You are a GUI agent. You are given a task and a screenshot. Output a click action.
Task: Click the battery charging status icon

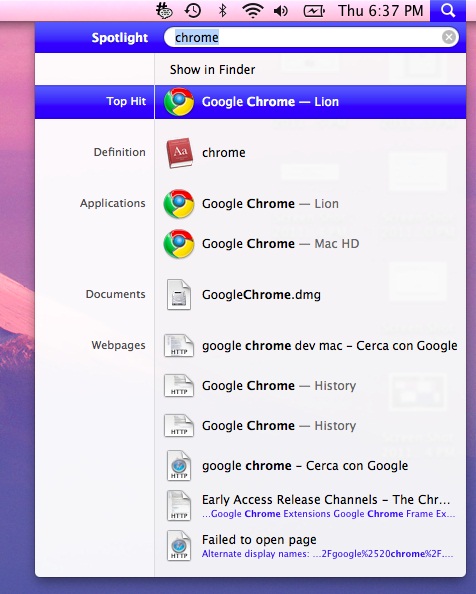(314, 11)
